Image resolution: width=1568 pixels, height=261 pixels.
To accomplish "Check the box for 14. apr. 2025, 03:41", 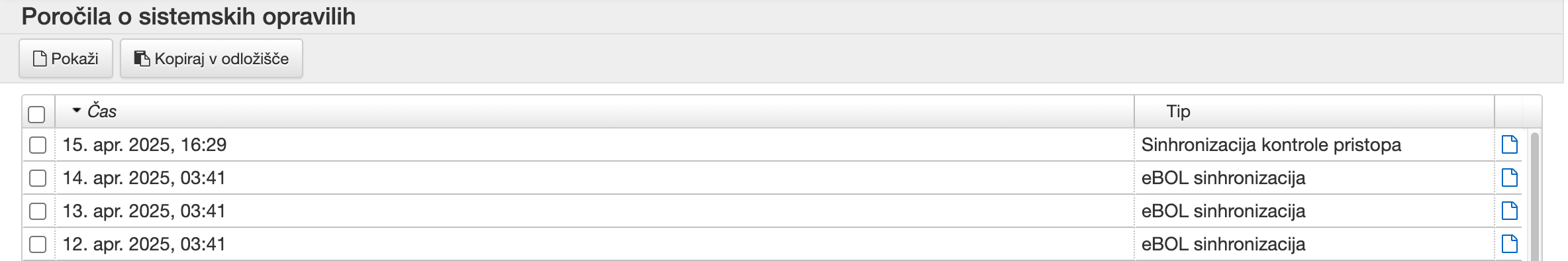I will (38, 178).
